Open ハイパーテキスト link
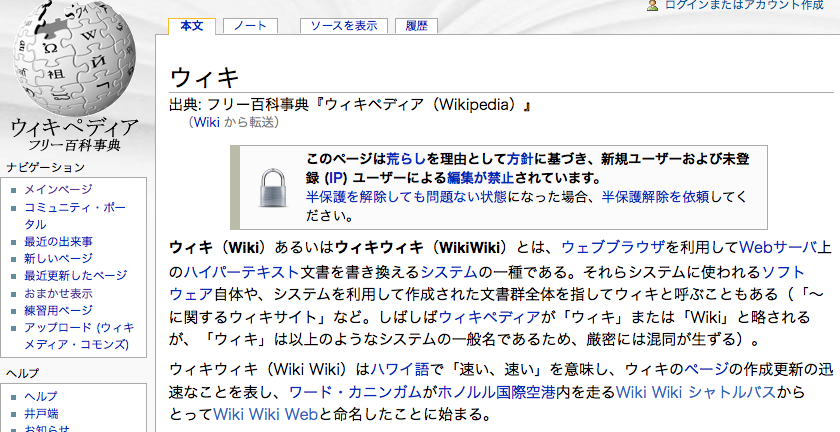 pos(242,272)
